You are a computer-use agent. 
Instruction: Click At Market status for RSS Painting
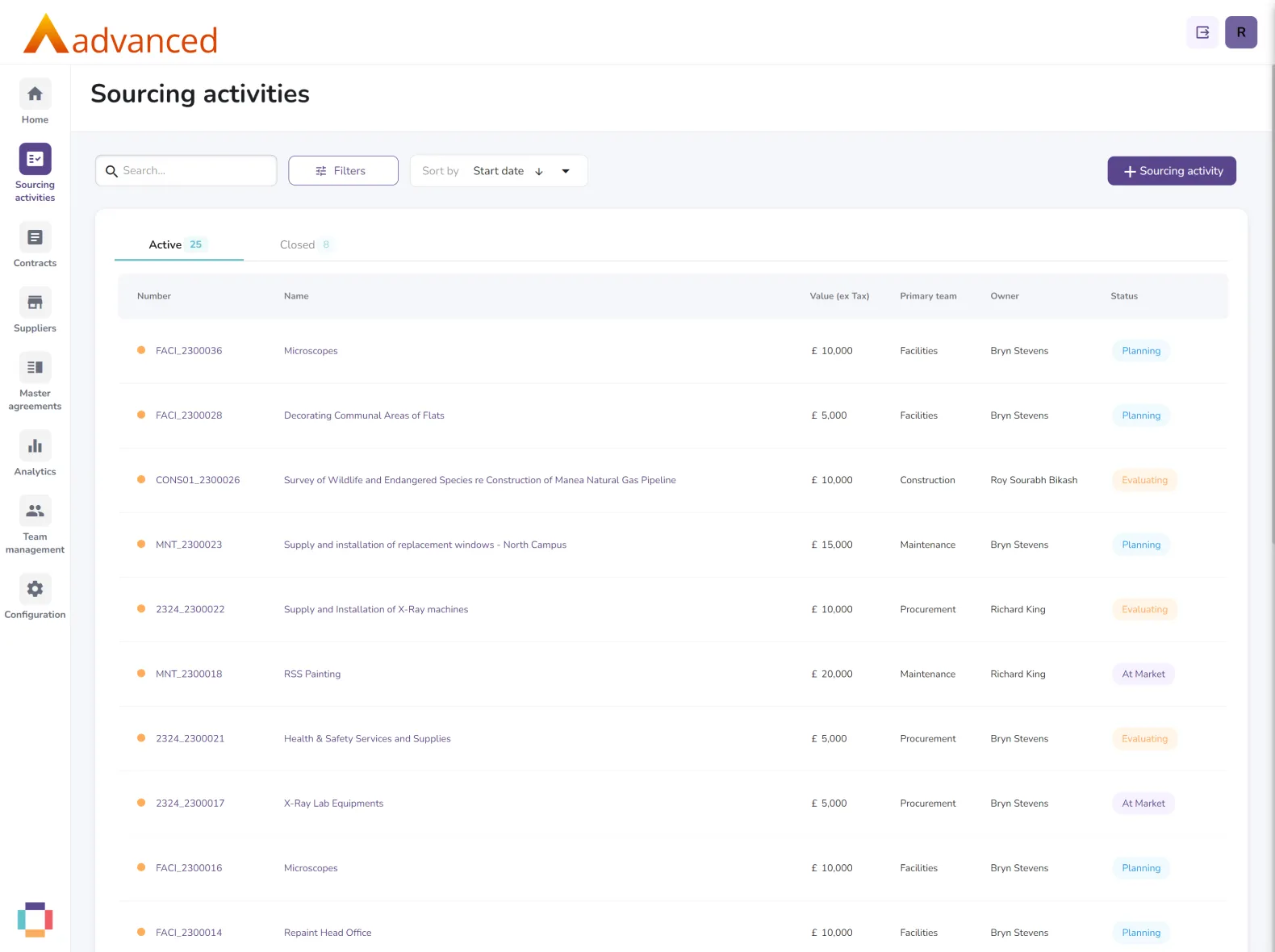pos(1143,674)
